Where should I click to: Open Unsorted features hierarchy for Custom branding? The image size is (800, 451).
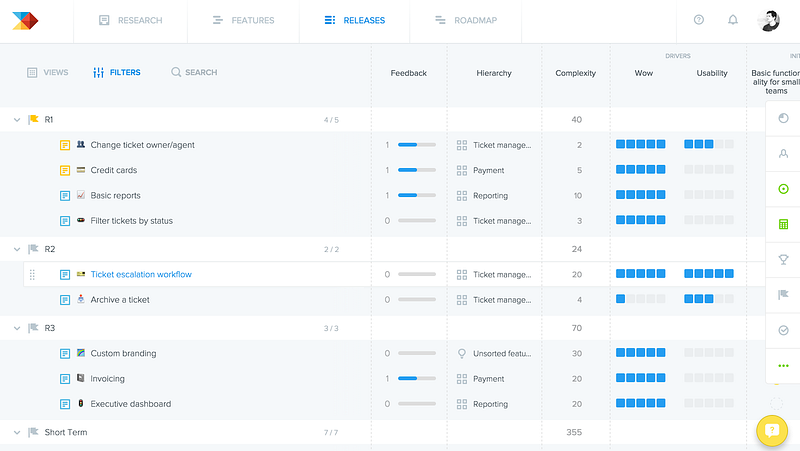[x=494, y=354]
